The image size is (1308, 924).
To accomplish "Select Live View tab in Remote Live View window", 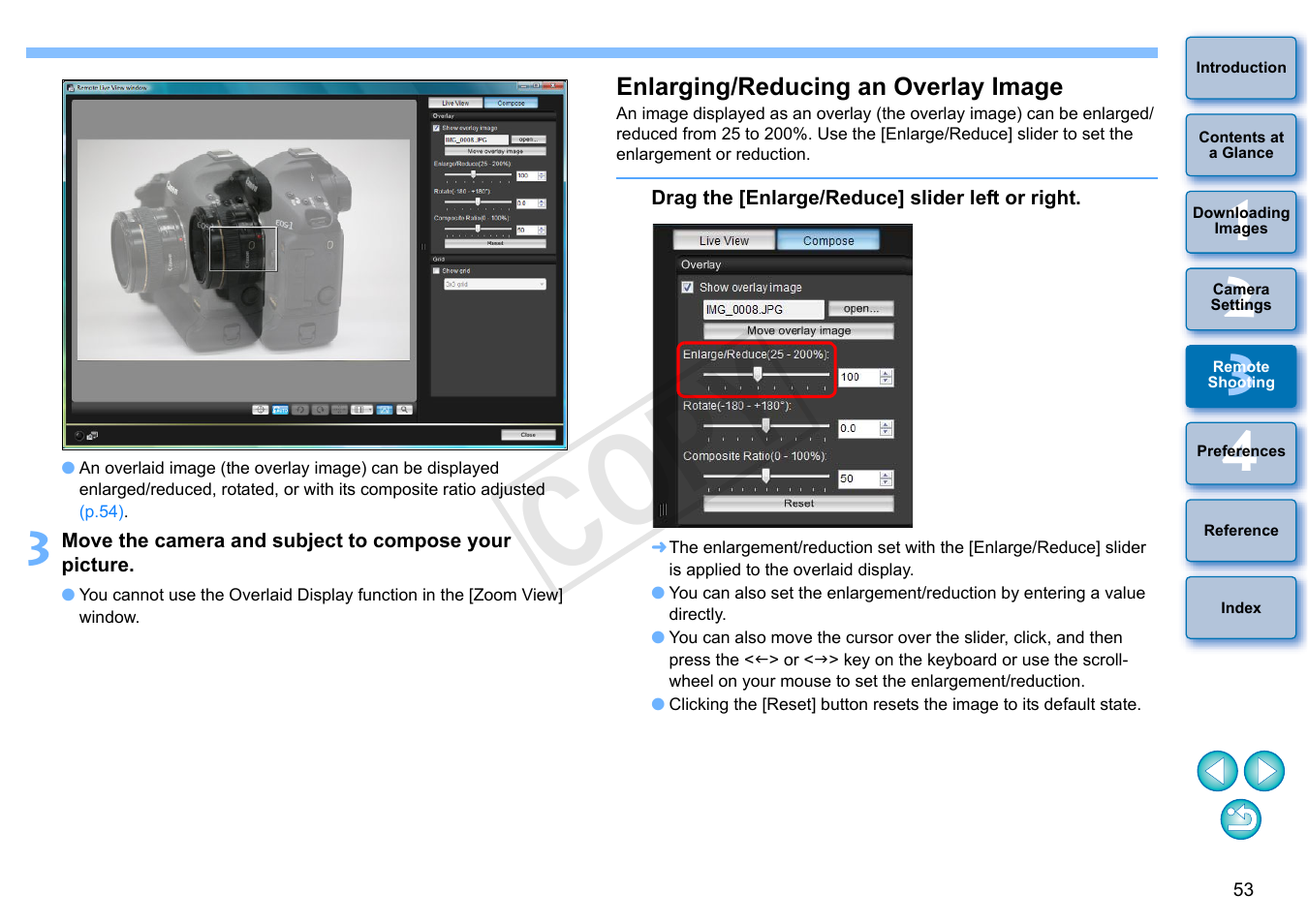I will (455, 103).
